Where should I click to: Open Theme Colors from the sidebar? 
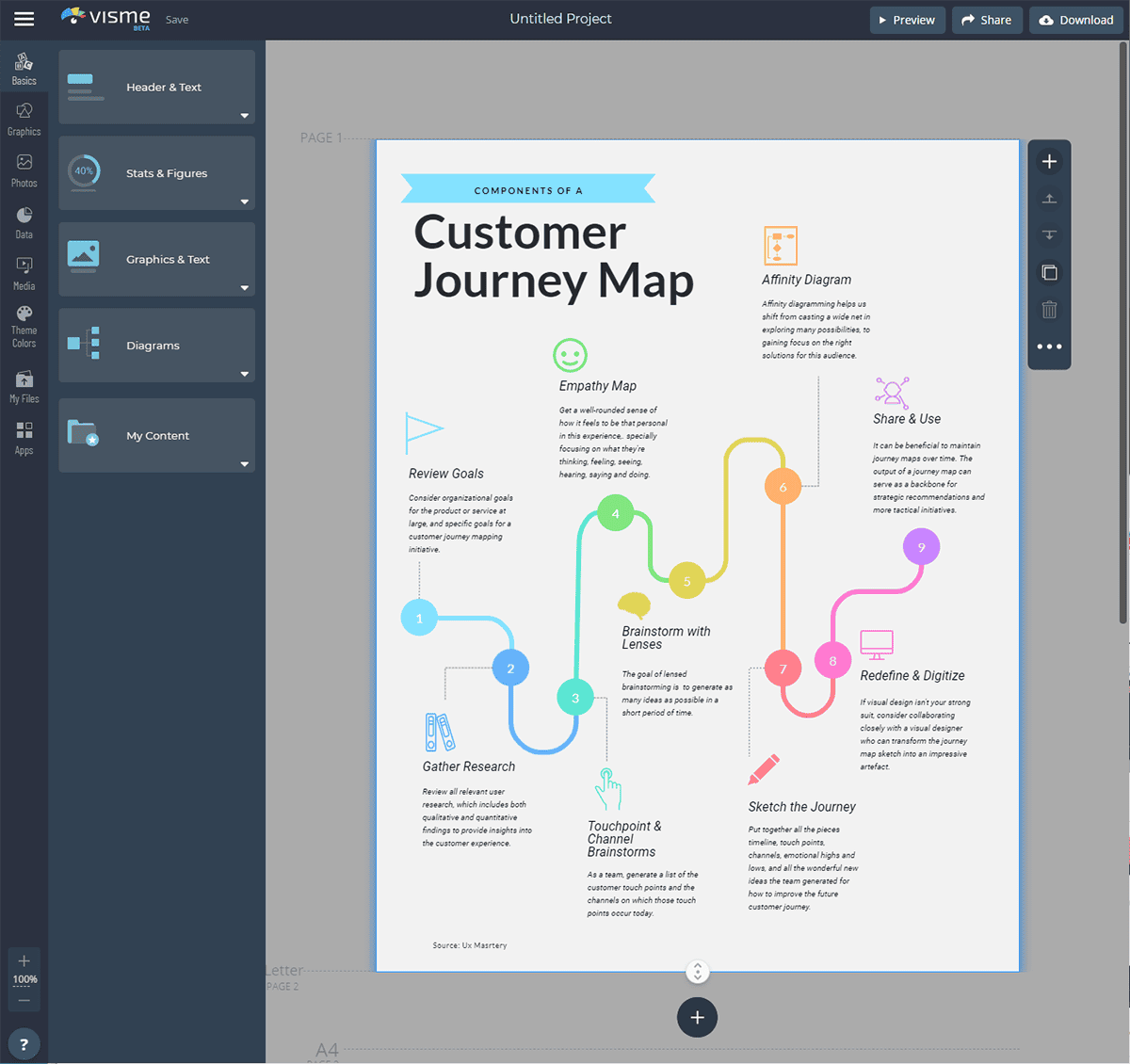click(24, 325)
